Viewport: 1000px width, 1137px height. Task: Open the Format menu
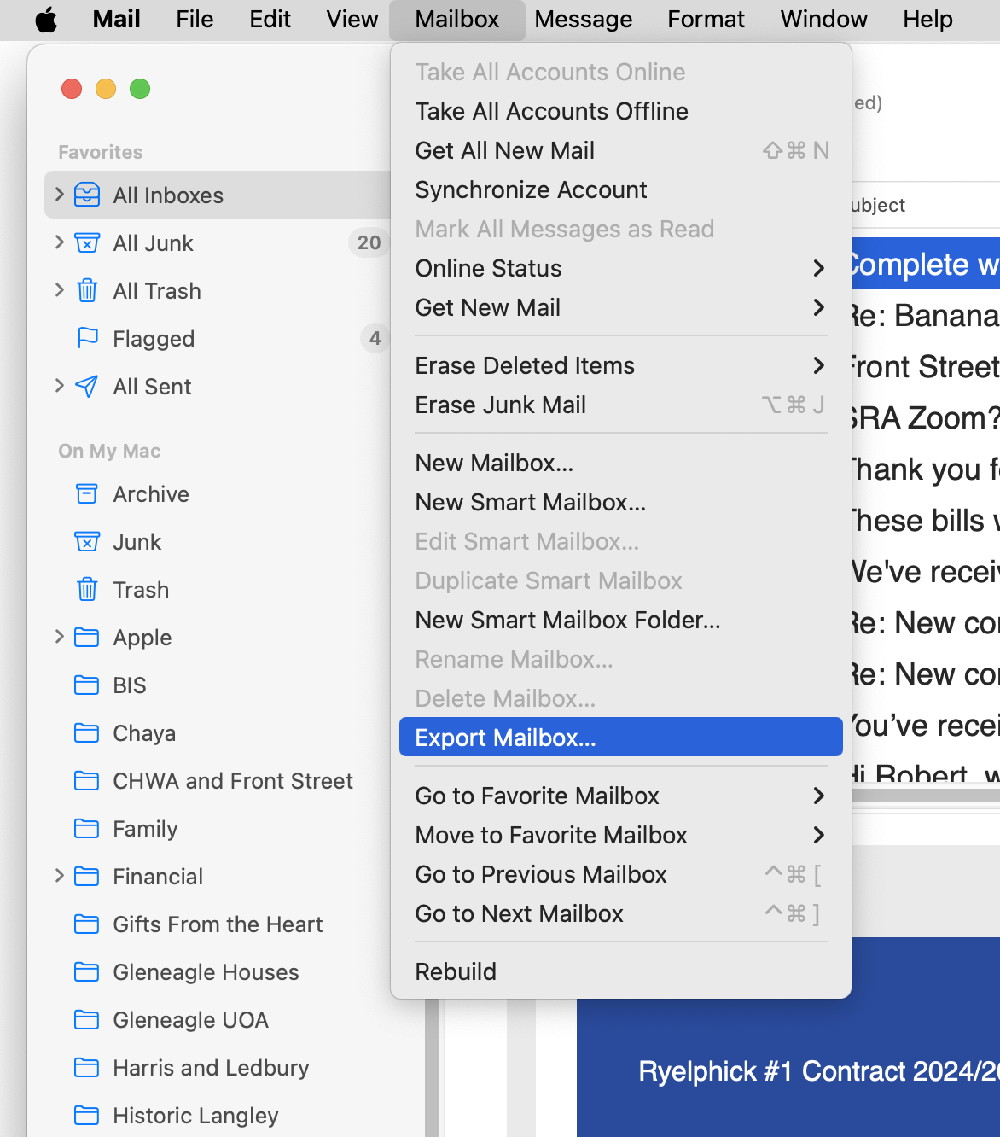[706, 19]
